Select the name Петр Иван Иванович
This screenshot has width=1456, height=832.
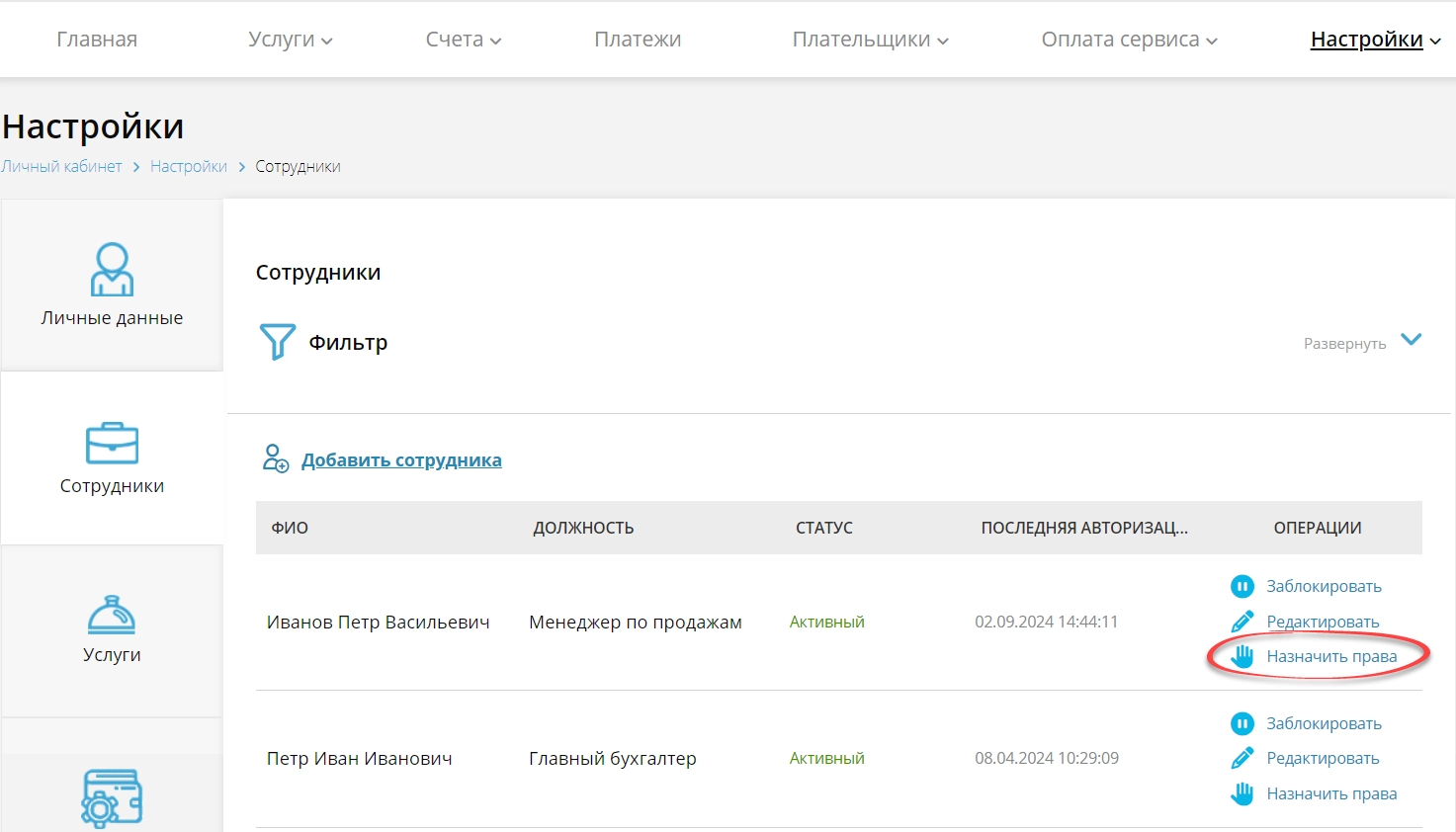[359, 759]
